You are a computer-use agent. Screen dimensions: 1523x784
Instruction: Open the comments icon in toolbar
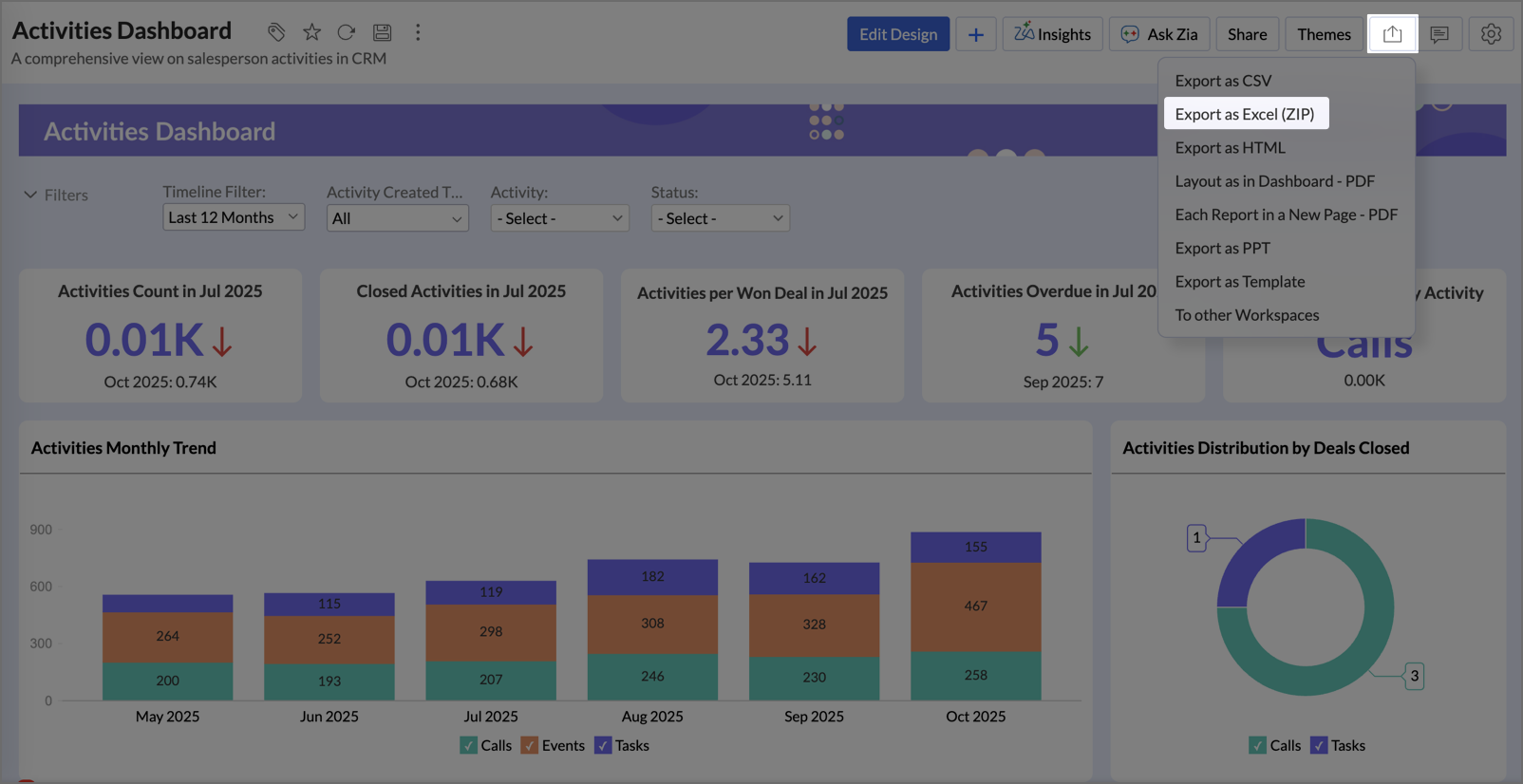pyautogui.click(x=1439, y=34)
